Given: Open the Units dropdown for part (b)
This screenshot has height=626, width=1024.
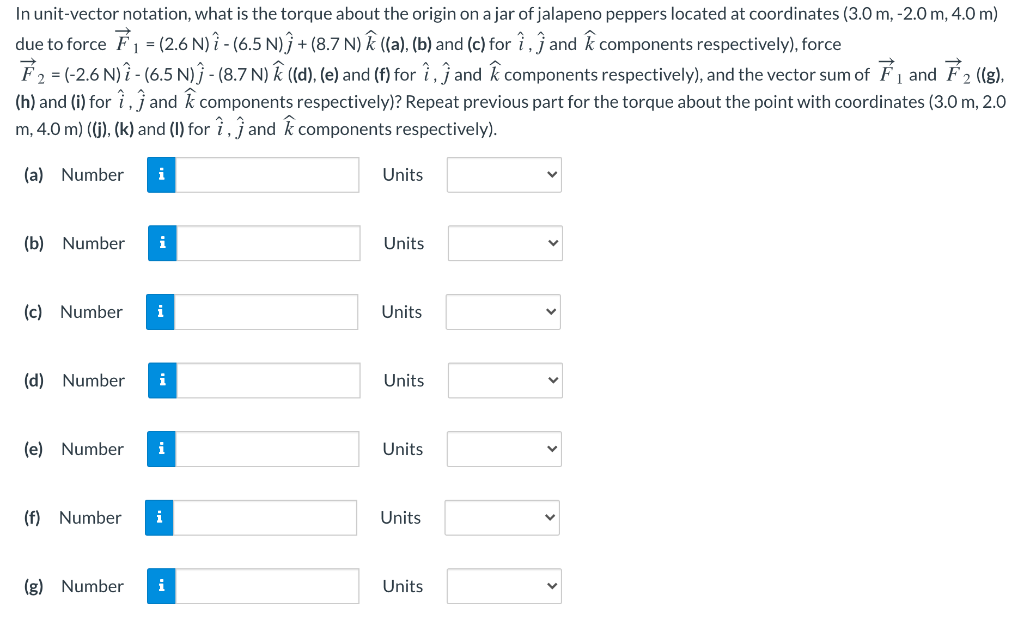Looking at the screenshot, I should tap(505, 243).
